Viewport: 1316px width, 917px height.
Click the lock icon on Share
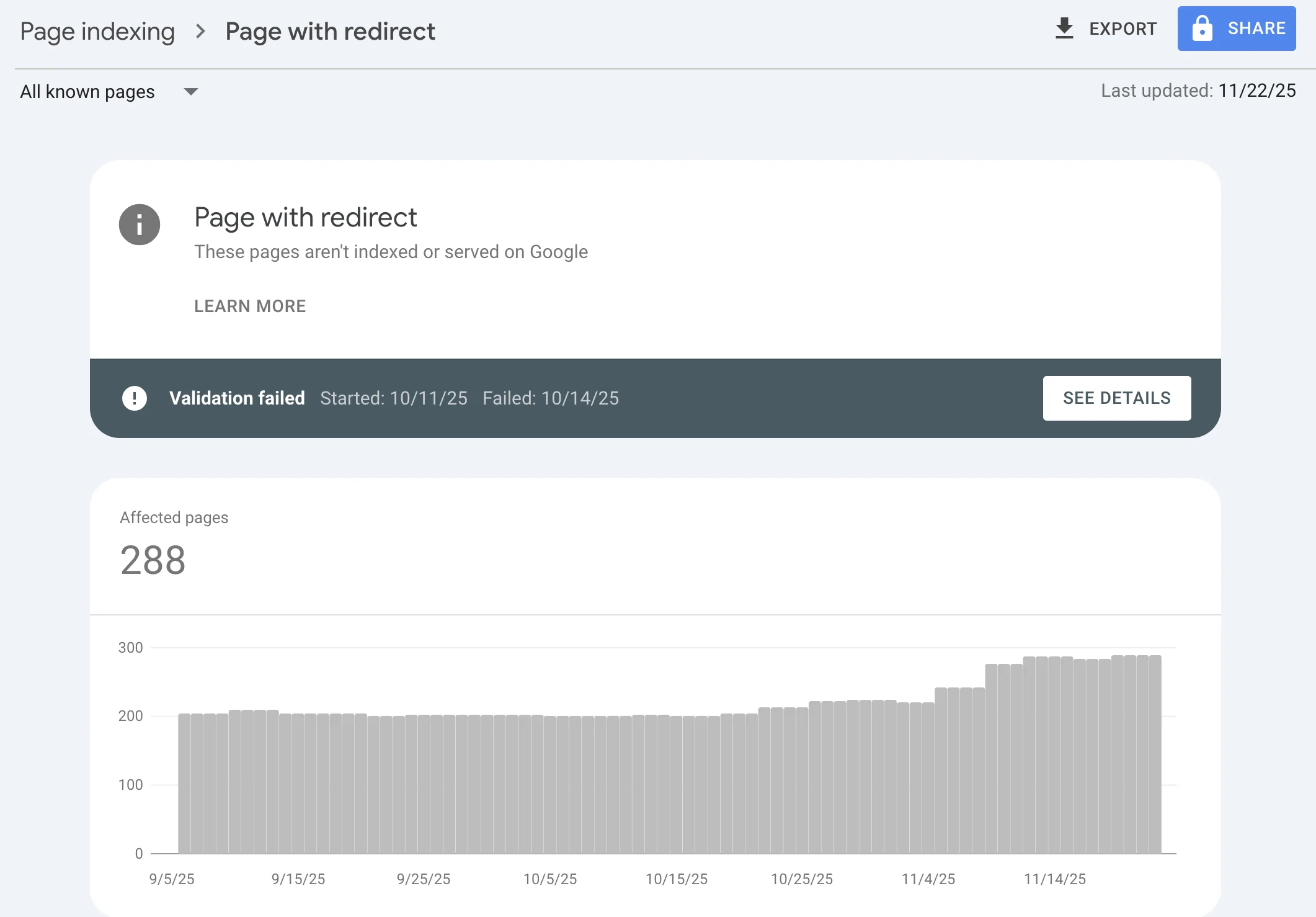(x=1202, y=29)
